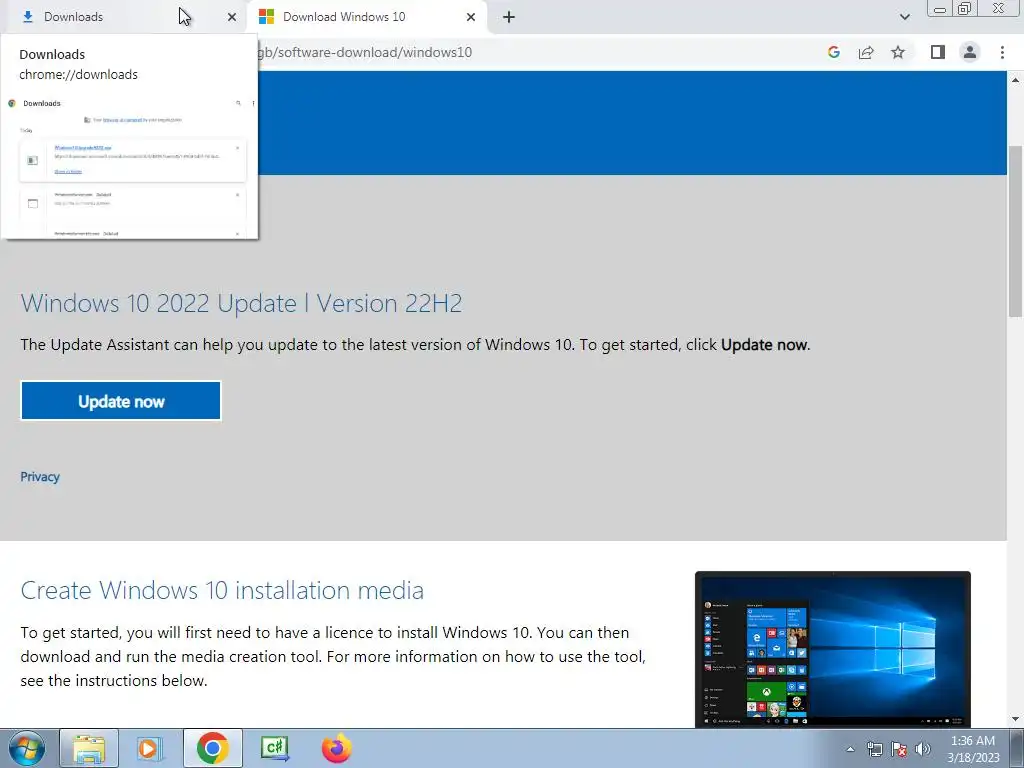Toggle the Chrome side panel
This screenshot has height=768, width=1024.
click(938, 52)
